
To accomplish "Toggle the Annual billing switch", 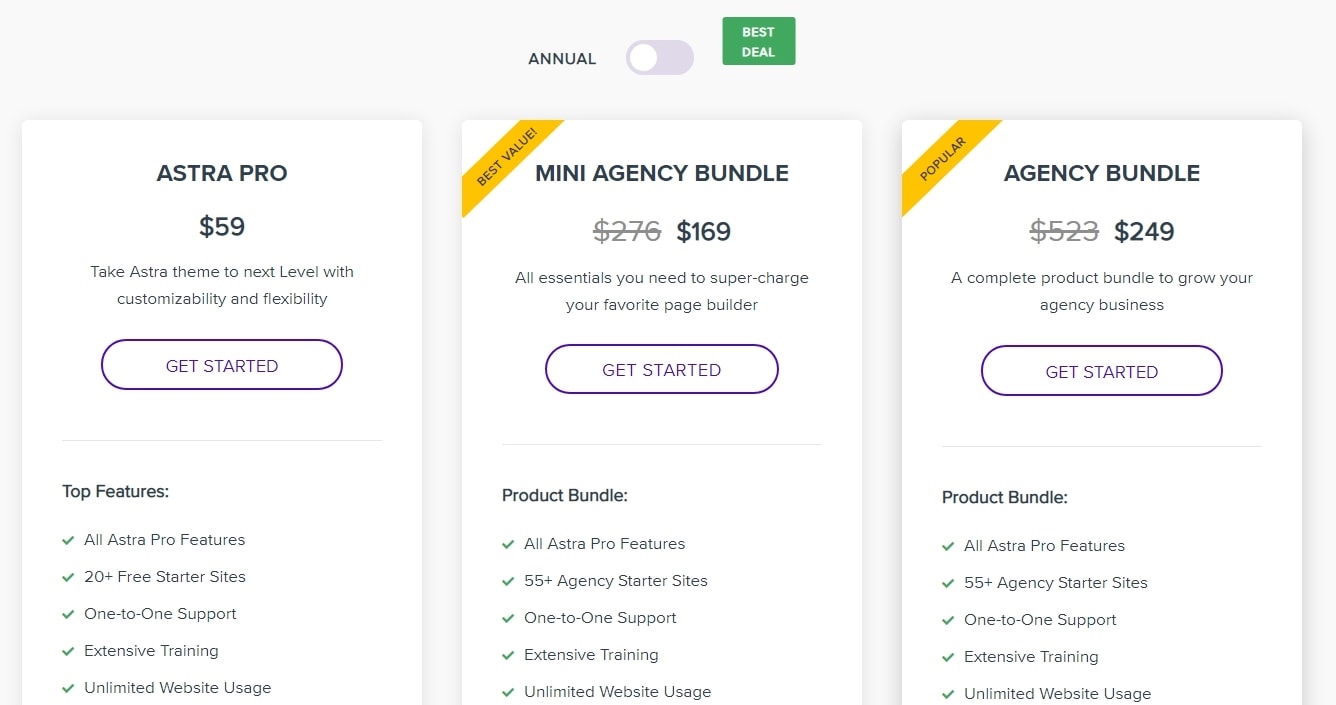I will click(x=659, y=58).
